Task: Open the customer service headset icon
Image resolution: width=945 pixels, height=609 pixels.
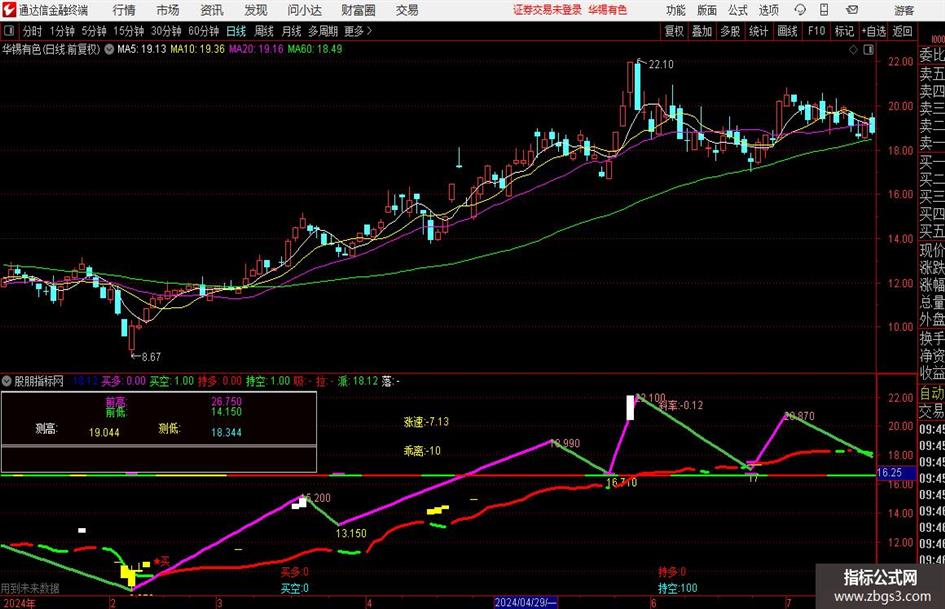Action: pyautogui.click(x=800, y=10)
